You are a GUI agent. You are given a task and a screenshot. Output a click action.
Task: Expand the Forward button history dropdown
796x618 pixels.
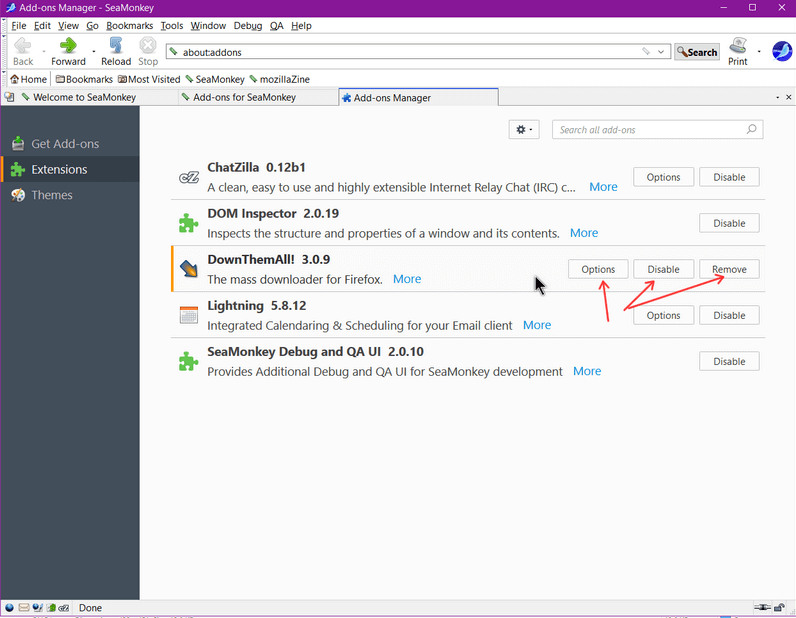[x=94, y=51]
